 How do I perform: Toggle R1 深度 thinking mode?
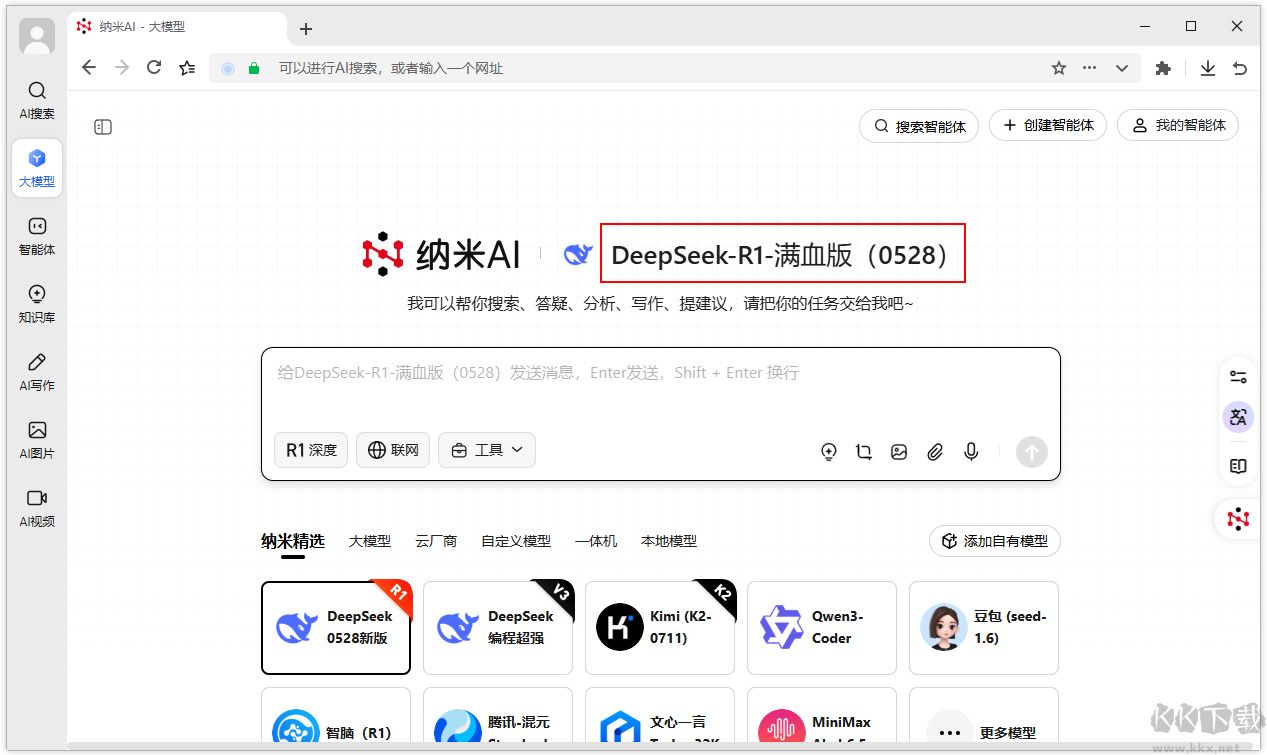(x=310, y=450)
